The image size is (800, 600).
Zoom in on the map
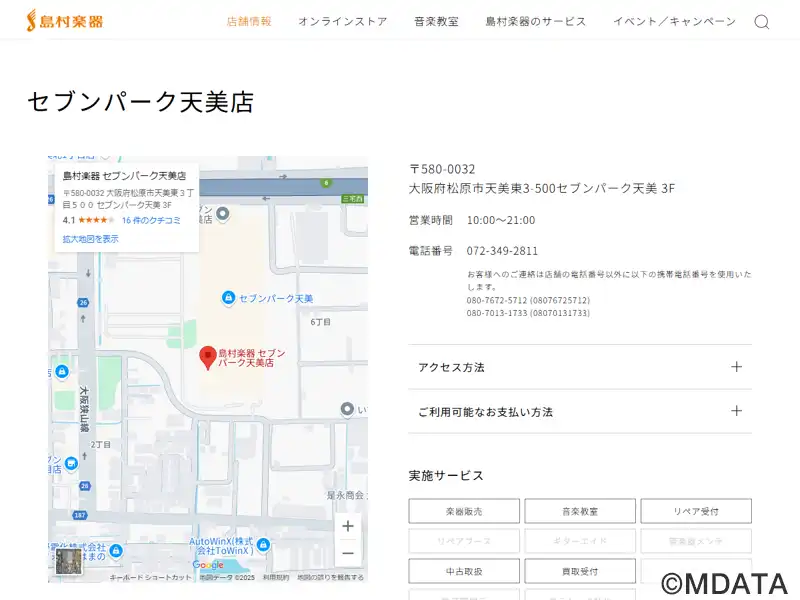tap(348, 526)
